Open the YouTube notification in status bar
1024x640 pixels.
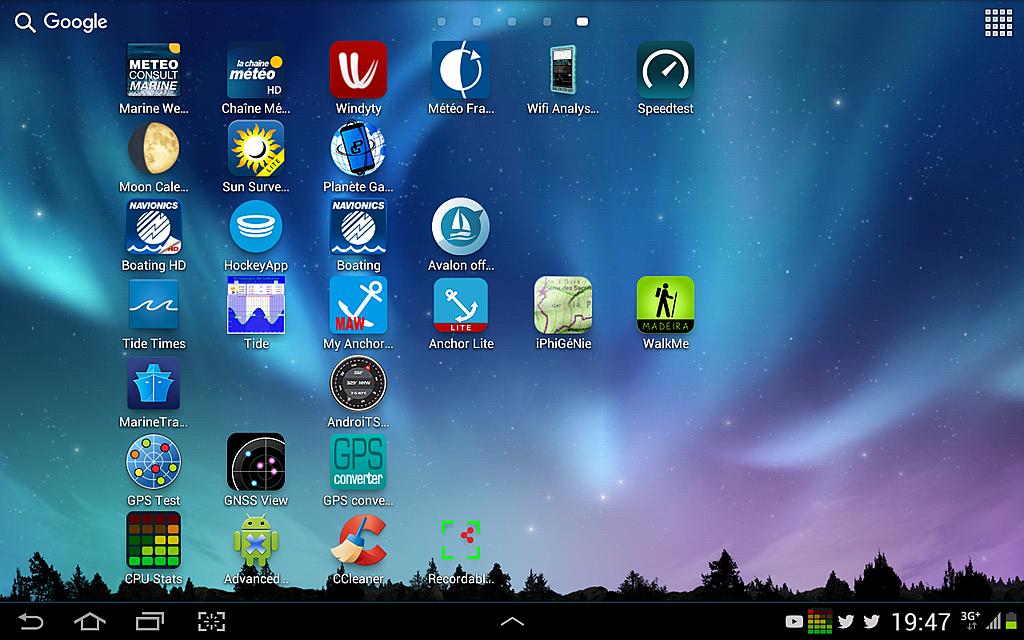794,621
